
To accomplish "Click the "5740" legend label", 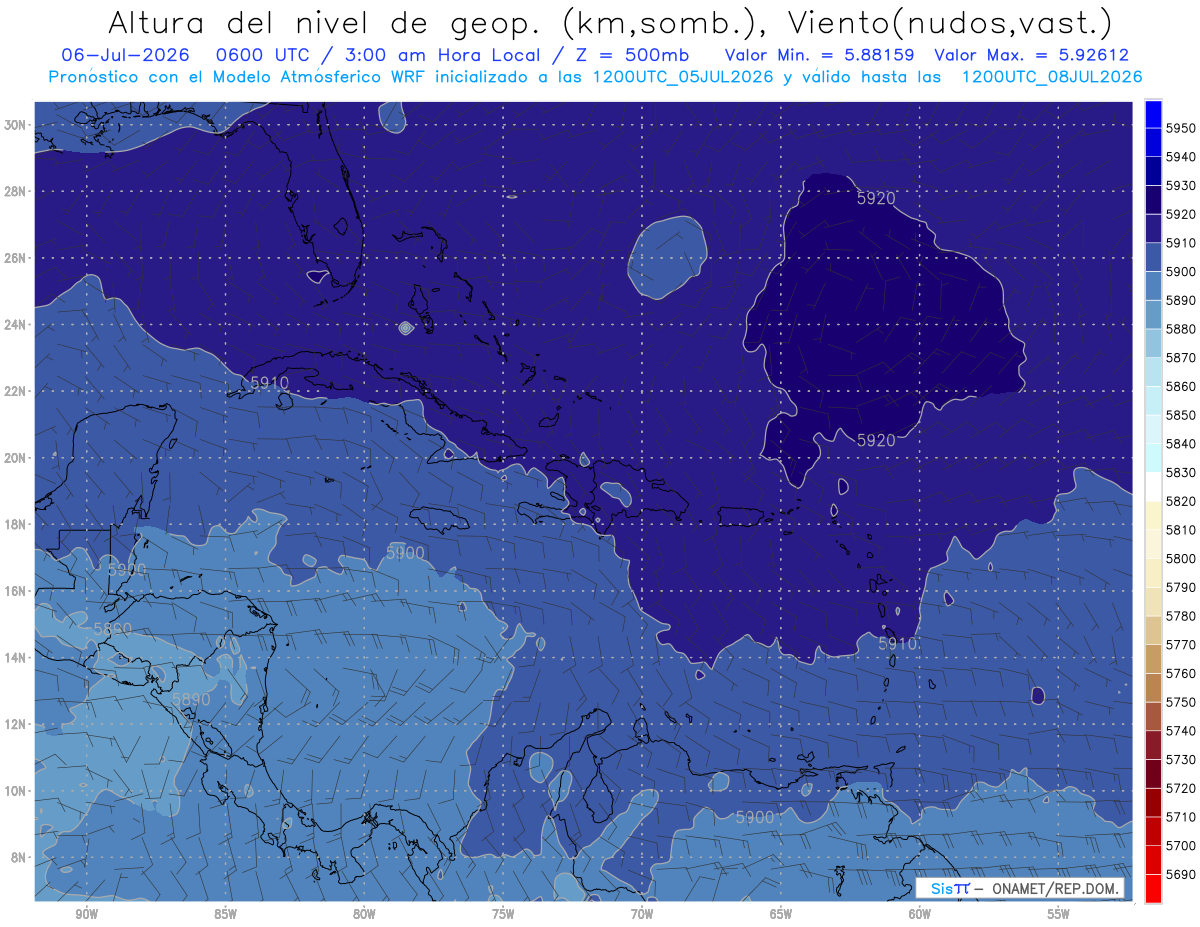I will point(1180,732).
